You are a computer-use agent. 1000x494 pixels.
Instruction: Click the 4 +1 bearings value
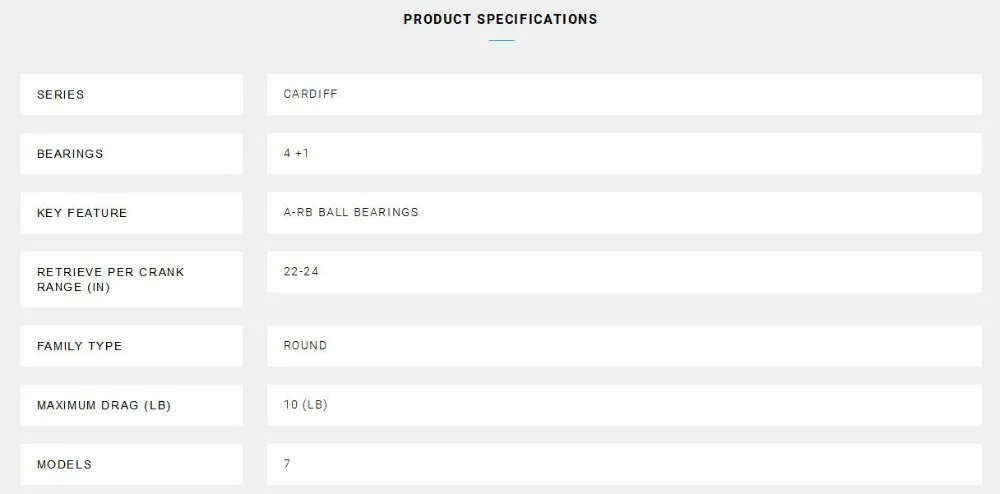click(296, 153)
